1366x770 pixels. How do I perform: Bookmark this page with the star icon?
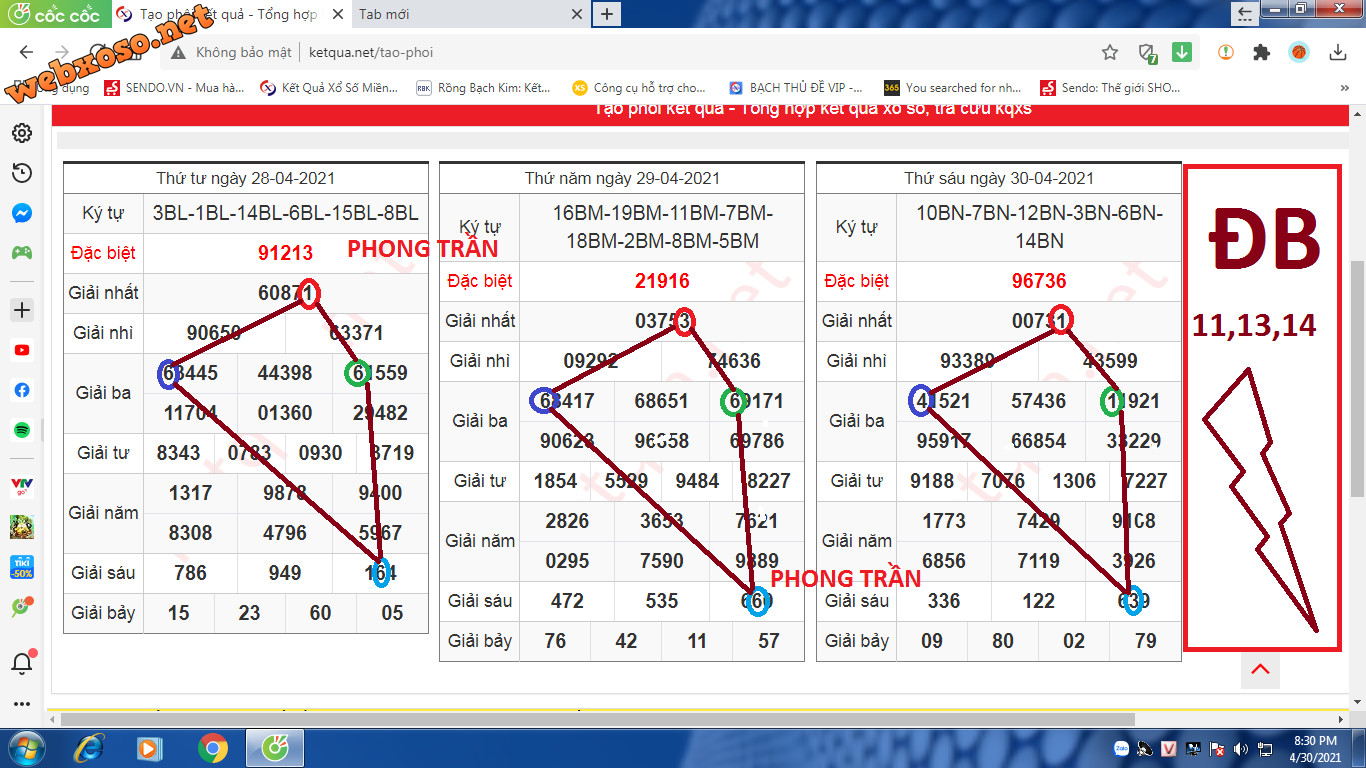pos(1109,52)
